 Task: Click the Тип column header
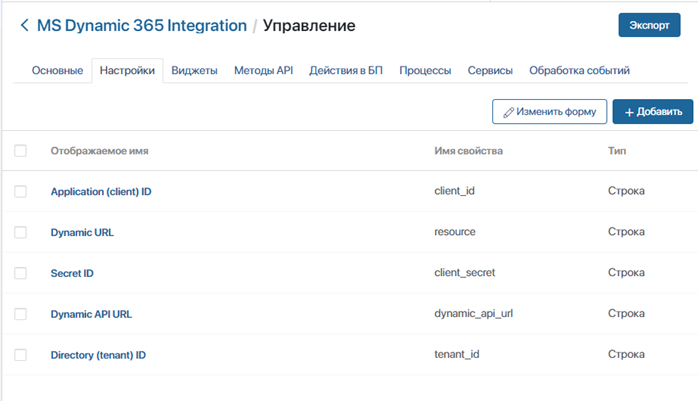point(617,151)
